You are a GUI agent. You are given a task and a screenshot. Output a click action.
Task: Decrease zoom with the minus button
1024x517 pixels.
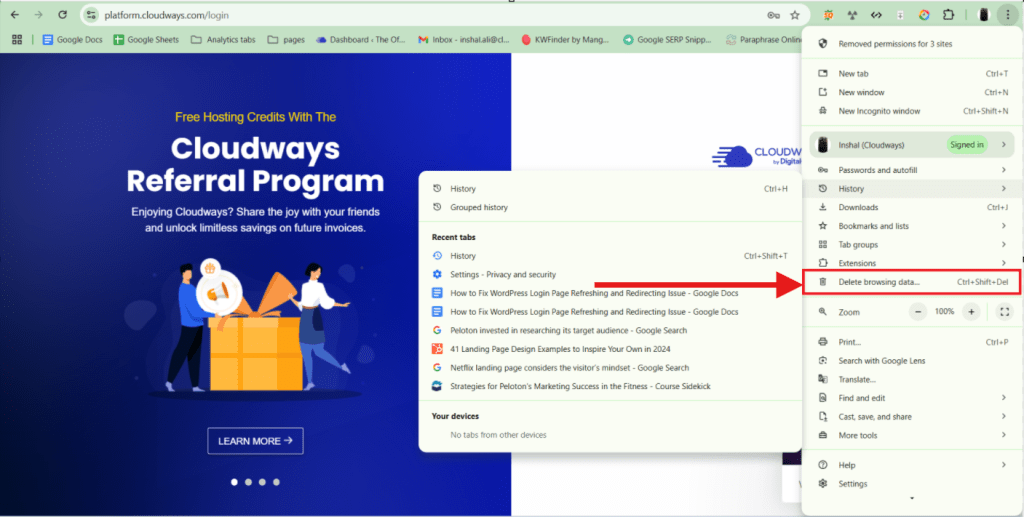pyautogui.click(x=918, y=312)
